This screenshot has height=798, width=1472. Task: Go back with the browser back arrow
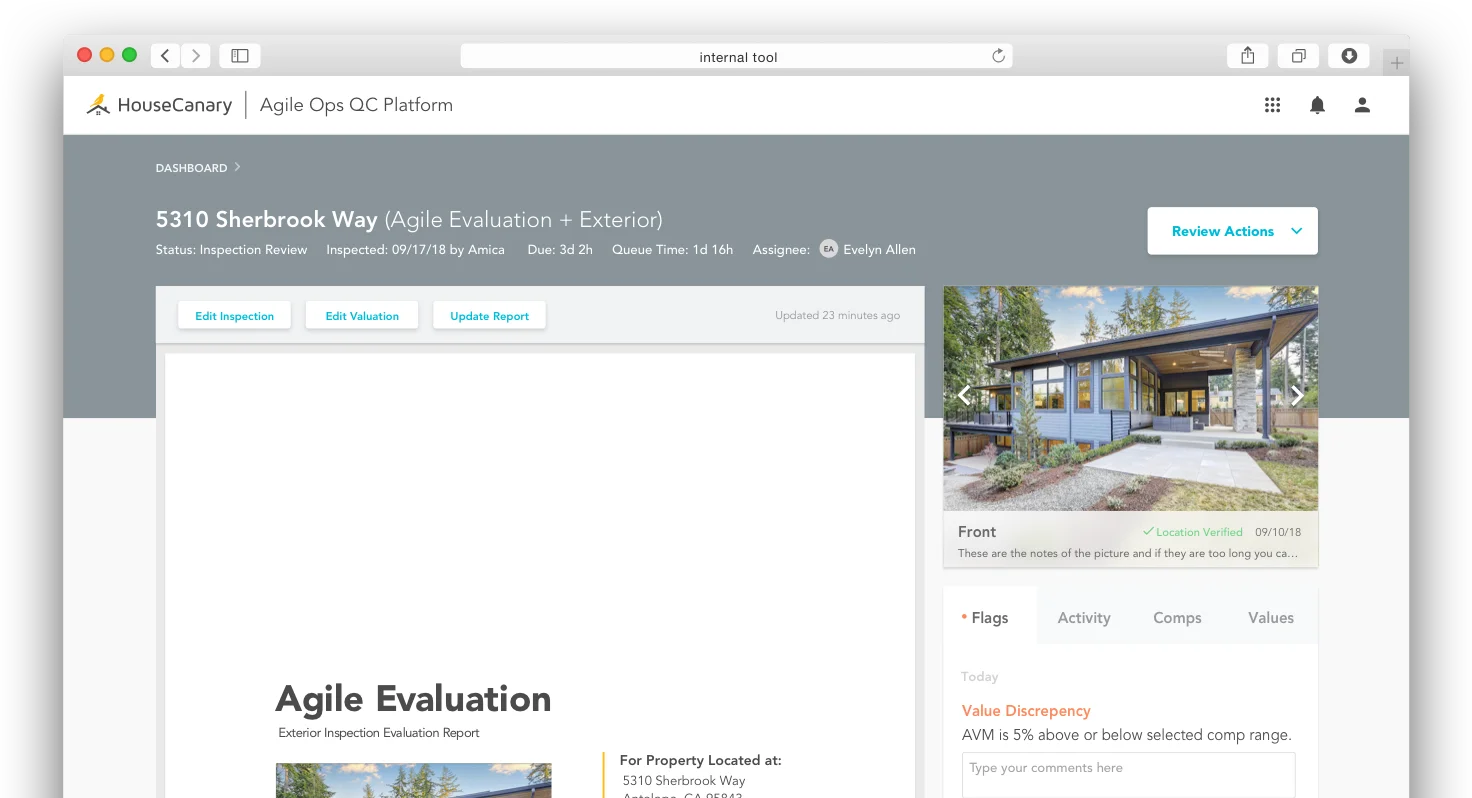(x=165, y=56)
